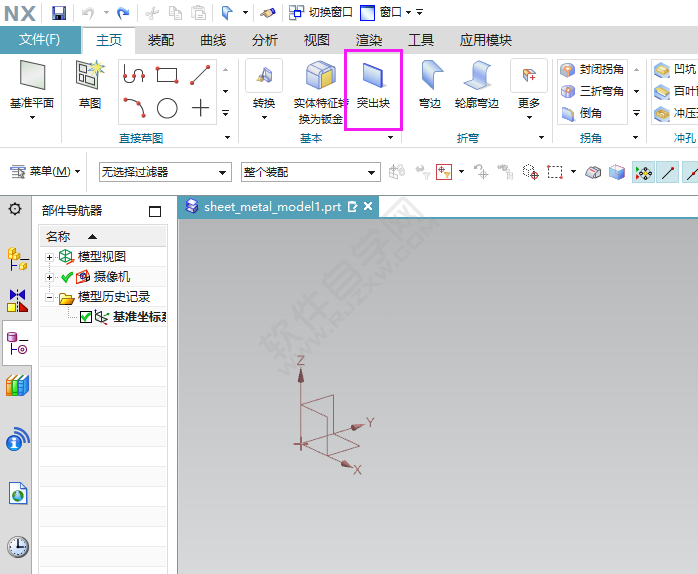Switch to the 视图 ribbon tab
698x574 pixels.
click(317, 40)
